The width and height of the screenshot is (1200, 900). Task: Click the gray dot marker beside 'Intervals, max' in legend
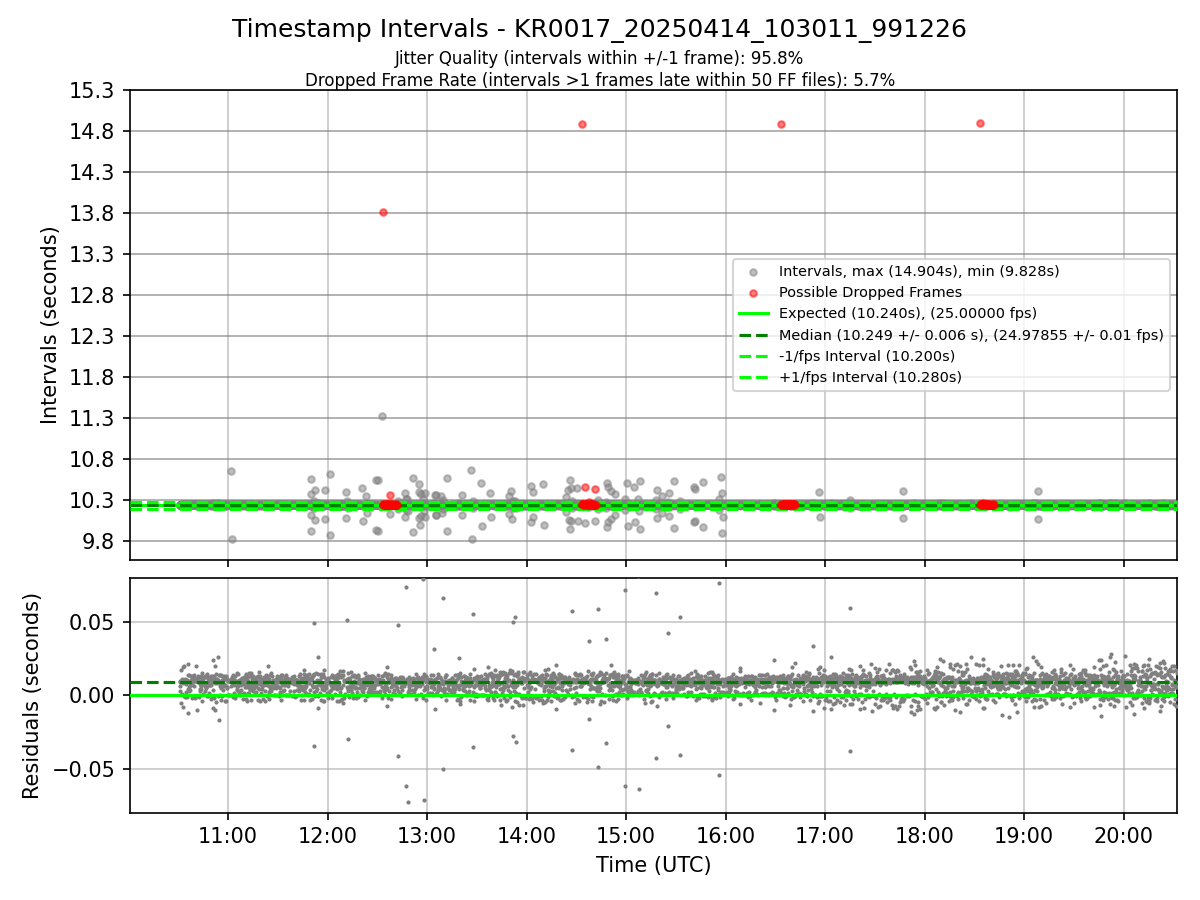pyautogui.click(x=754, y=272)
